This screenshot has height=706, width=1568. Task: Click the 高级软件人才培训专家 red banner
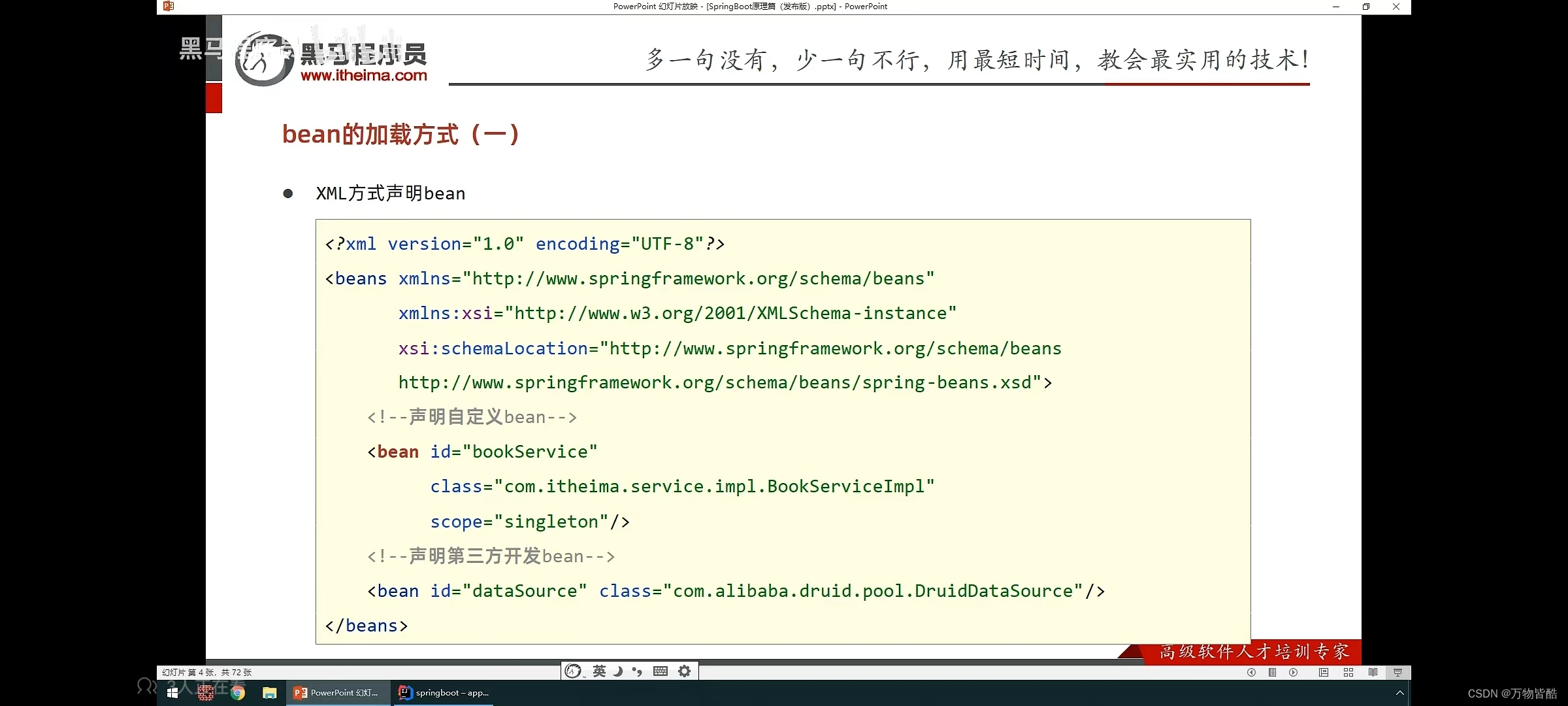(1254, 652)
